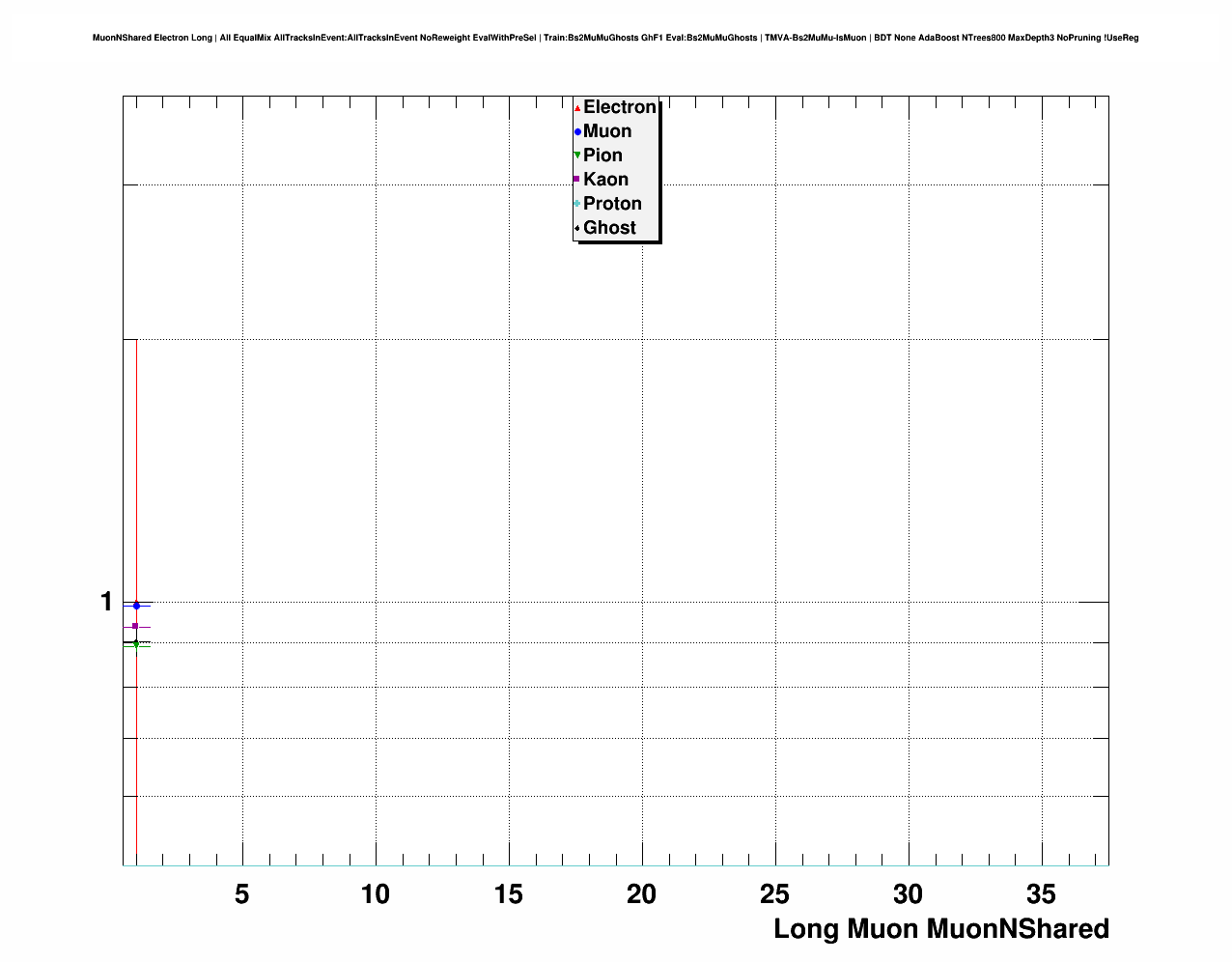Click x-axis tick label 5

tap(242, 895)
